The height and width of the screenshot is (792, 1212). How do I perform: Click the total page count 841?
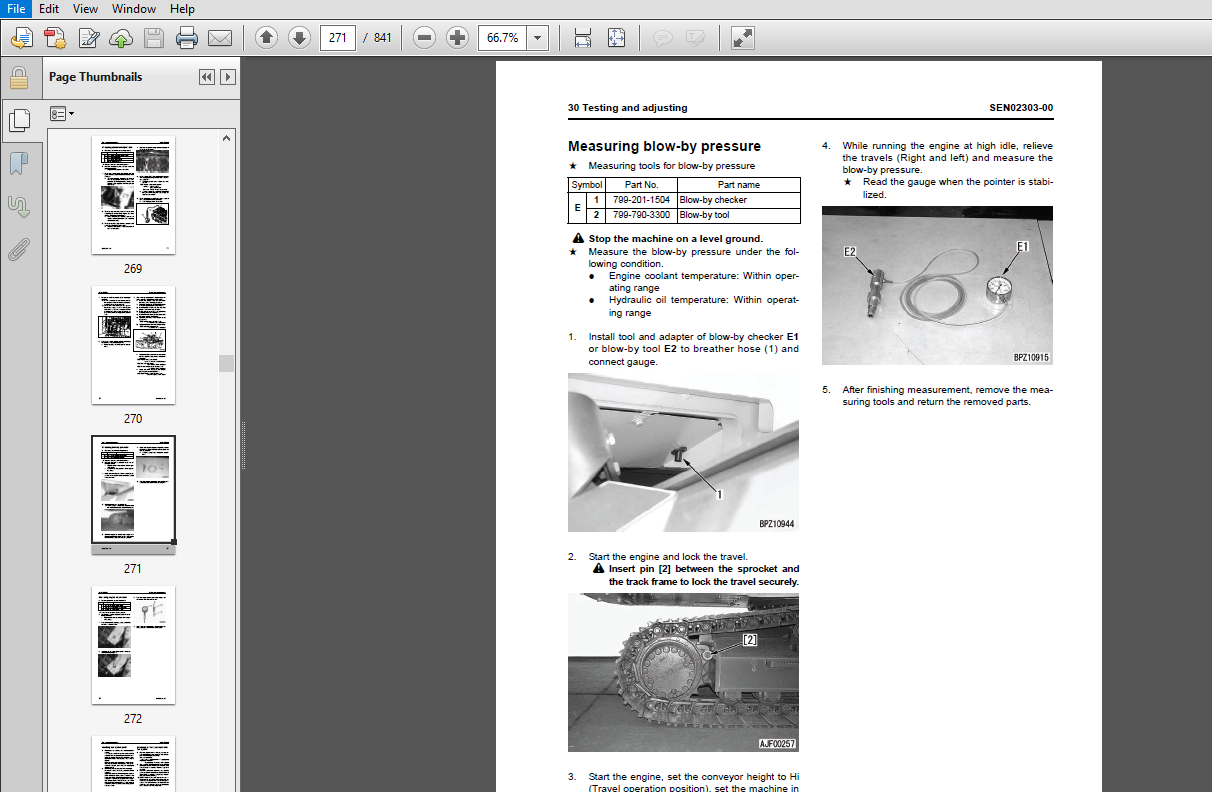383,38
